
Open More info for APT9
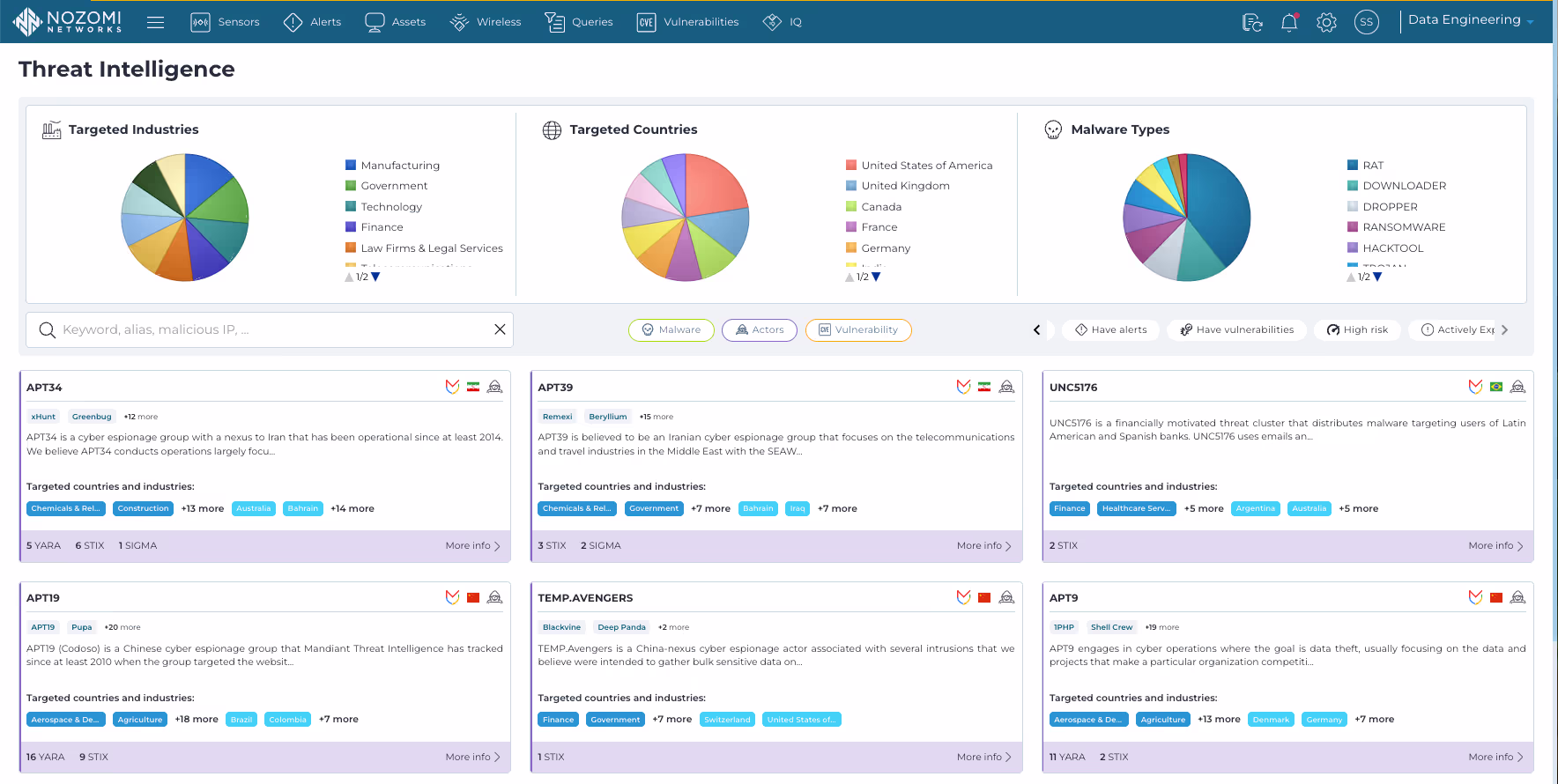coord(1496,757)
